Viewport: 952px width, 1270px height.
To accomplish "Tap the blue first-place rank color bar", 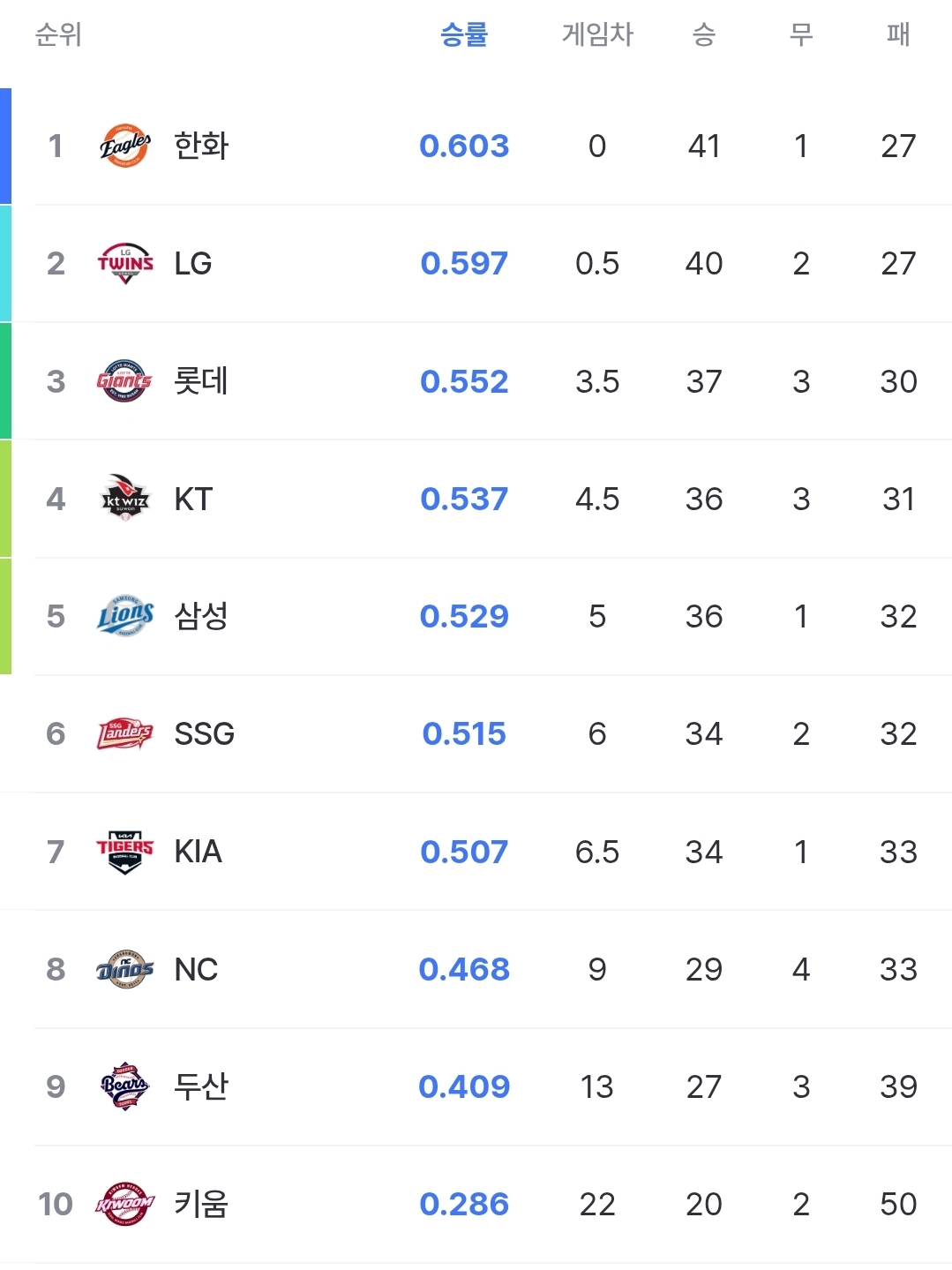I will point(5,146).
